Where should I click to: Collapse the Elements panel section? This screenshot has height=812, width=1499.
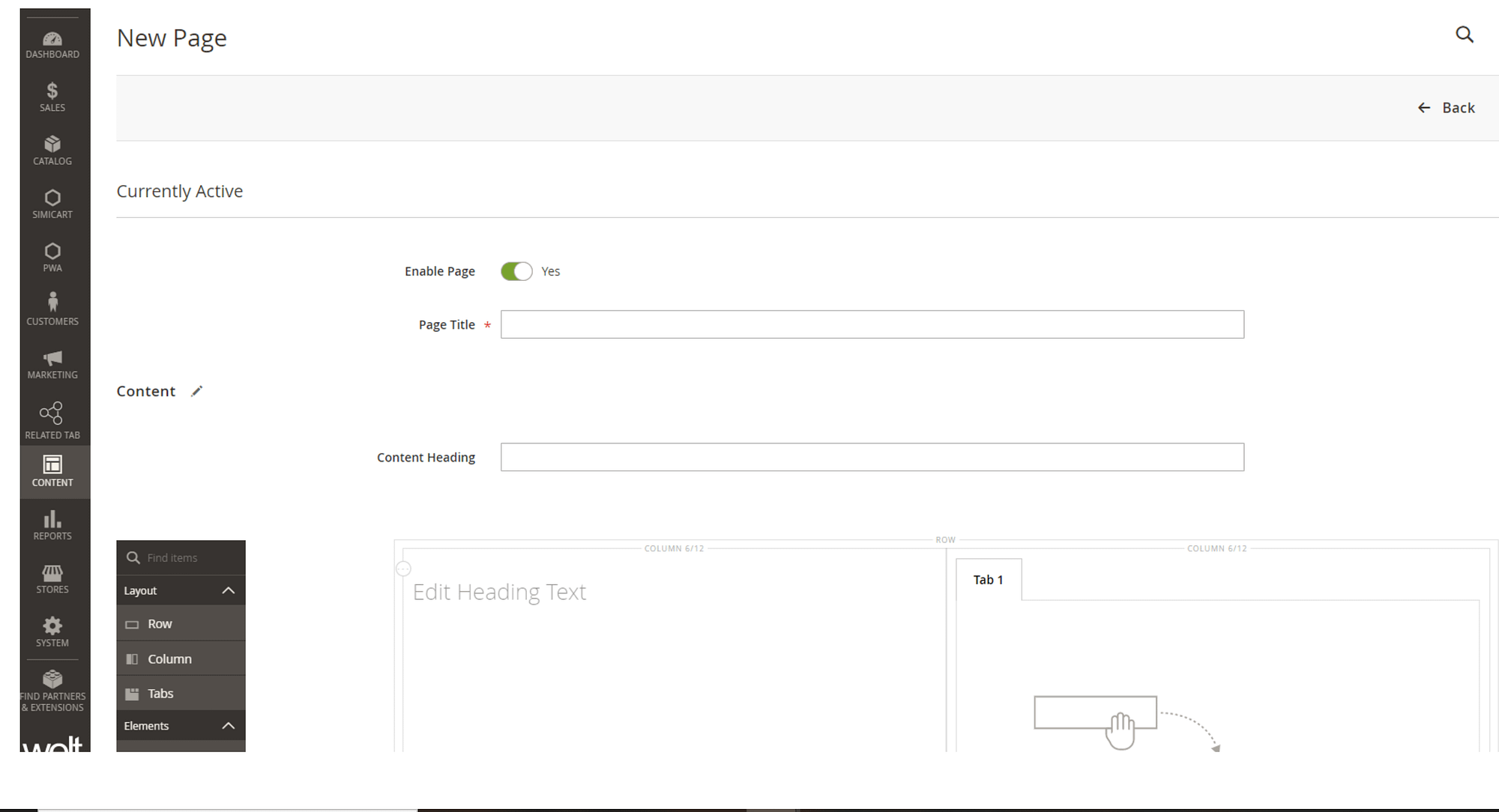click(x=181, y=726)
